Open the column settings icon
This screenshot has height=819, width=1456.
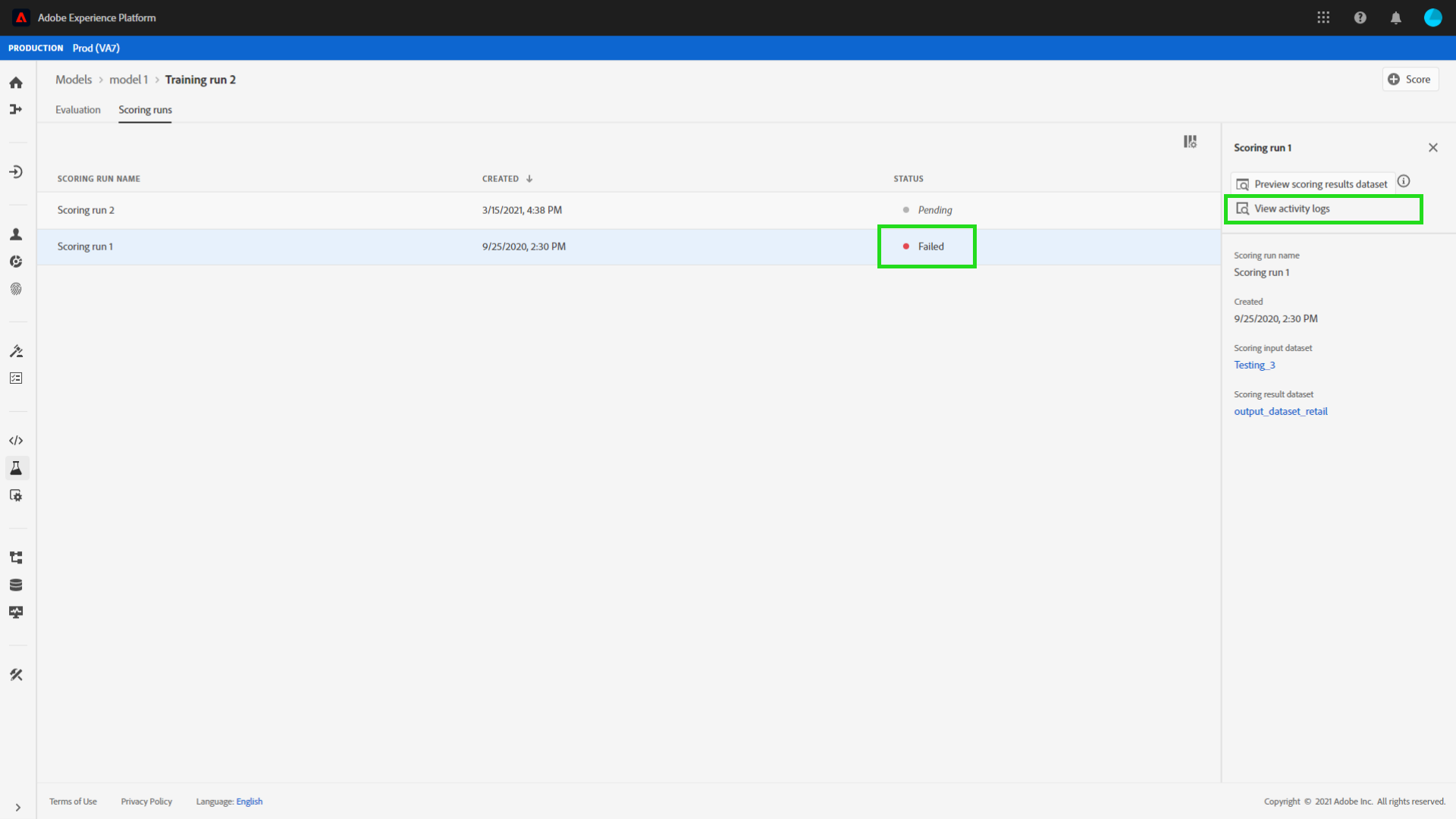pos(1190,142)
